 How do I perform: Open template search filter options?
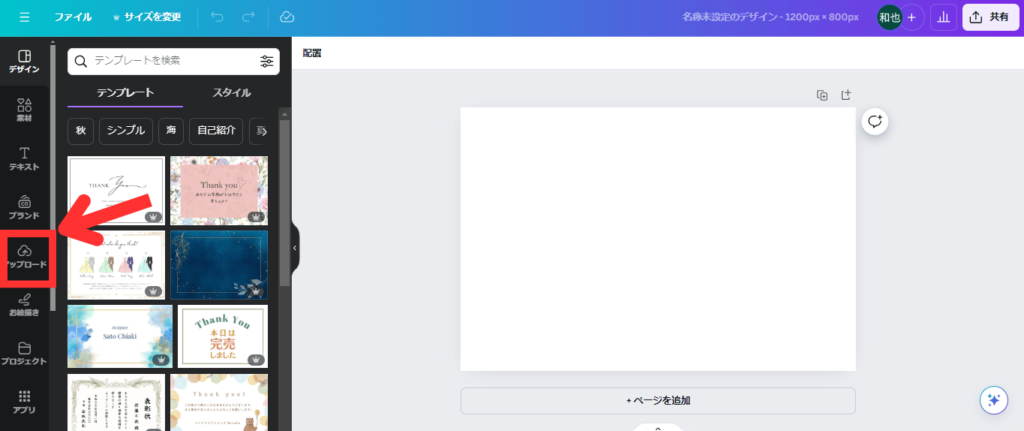pyautogui.click(x=266, y=61)
